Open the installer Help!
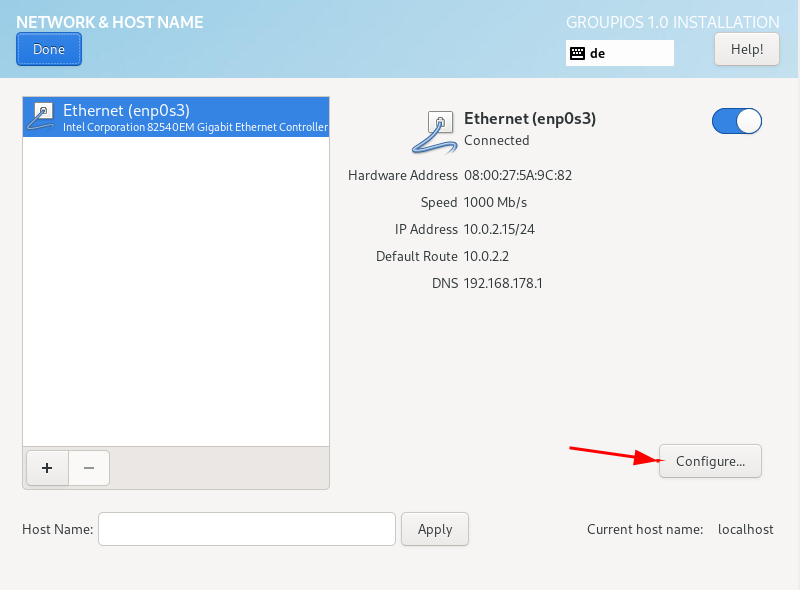Viewport: 800px width, 590px height. tap(746, 48)
